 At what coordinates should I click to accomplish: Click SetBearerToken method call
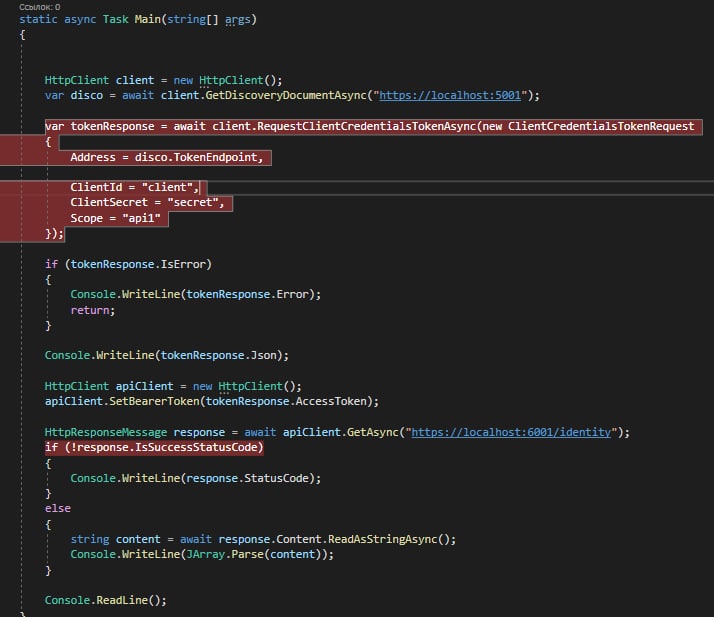pos(154,401)
